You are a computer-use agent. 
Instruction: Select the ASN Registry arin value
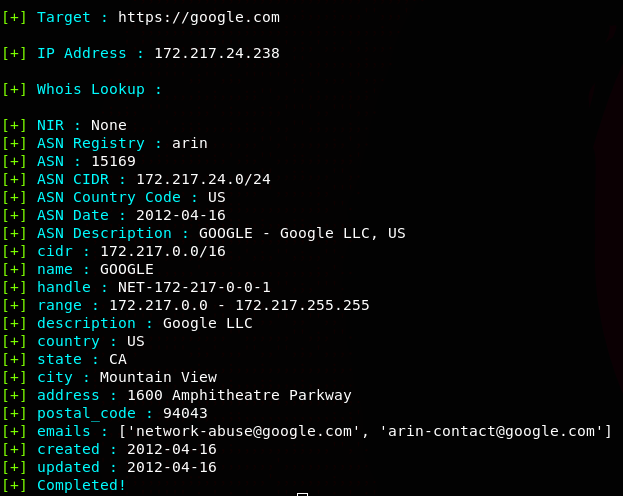[189, 143]
